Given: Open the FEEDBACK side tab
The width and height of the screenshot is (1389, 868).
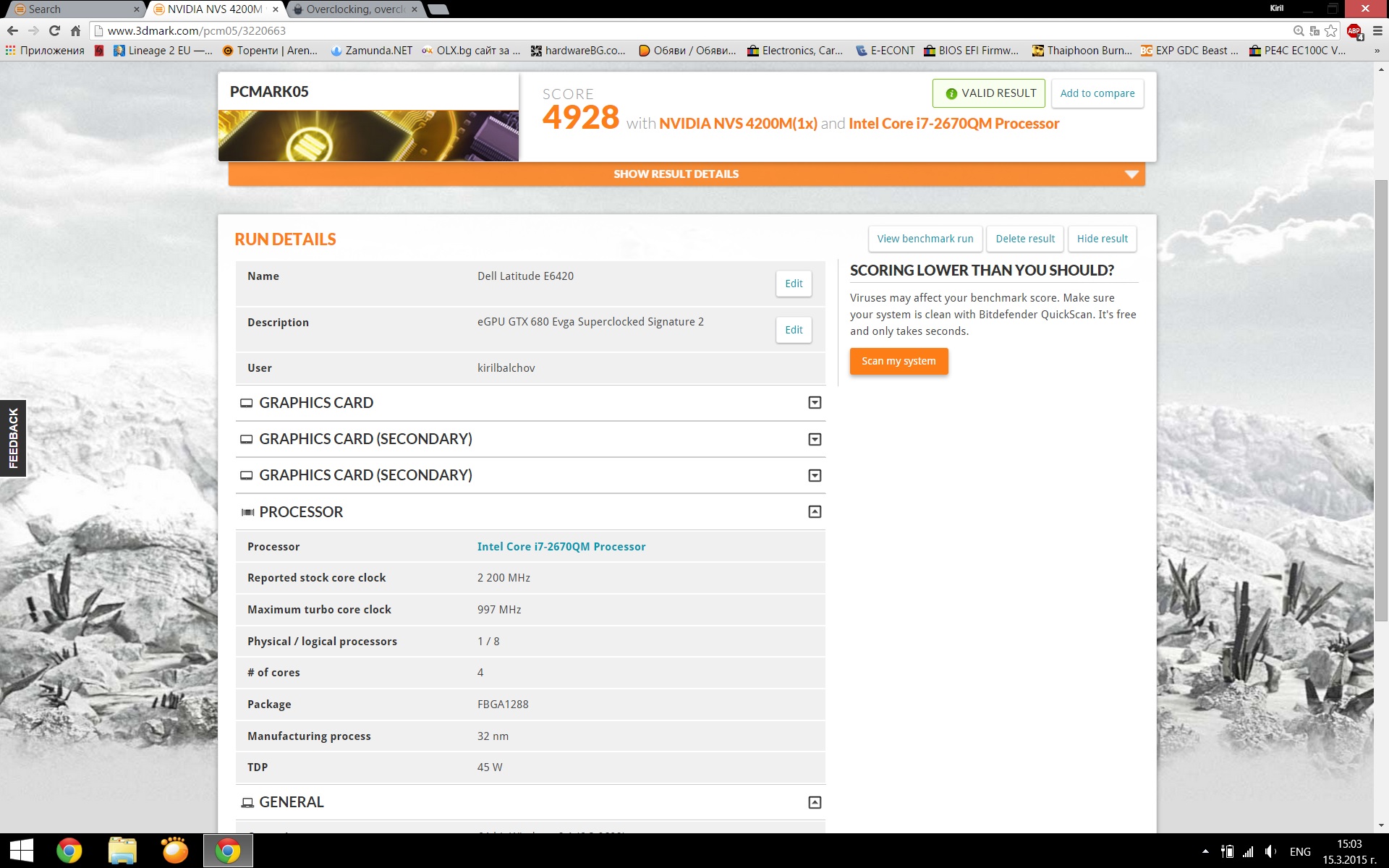Looking at the screenshot, I should click(13, 438).
